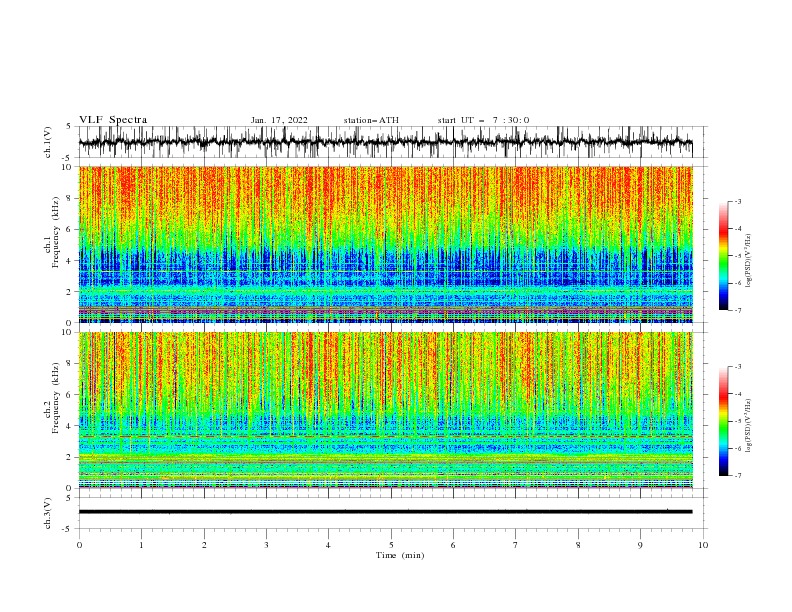Click the 'start UT = 7:30:0' label
The width and height of the screenshot is (792, 612).
coord(483,120)
